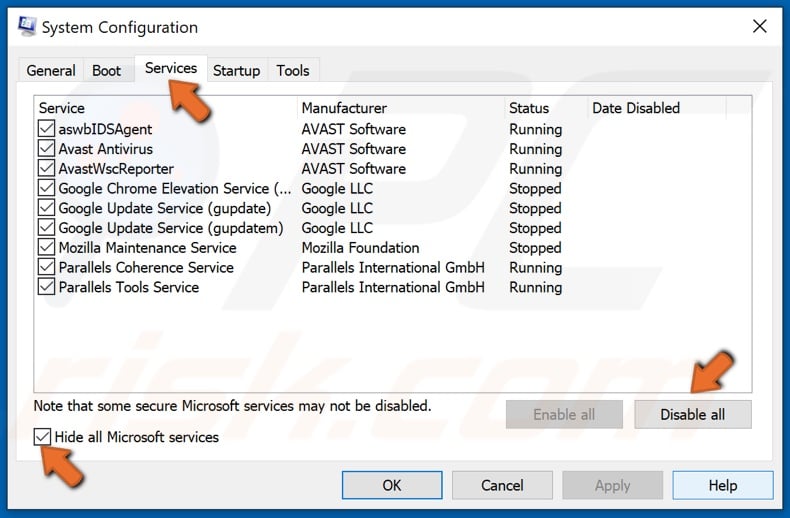The width and height of the screenshot is (790, 518).
Task: Uncheck the Avast Antivirus service checkbox
Action: click(x=46, y=149)
